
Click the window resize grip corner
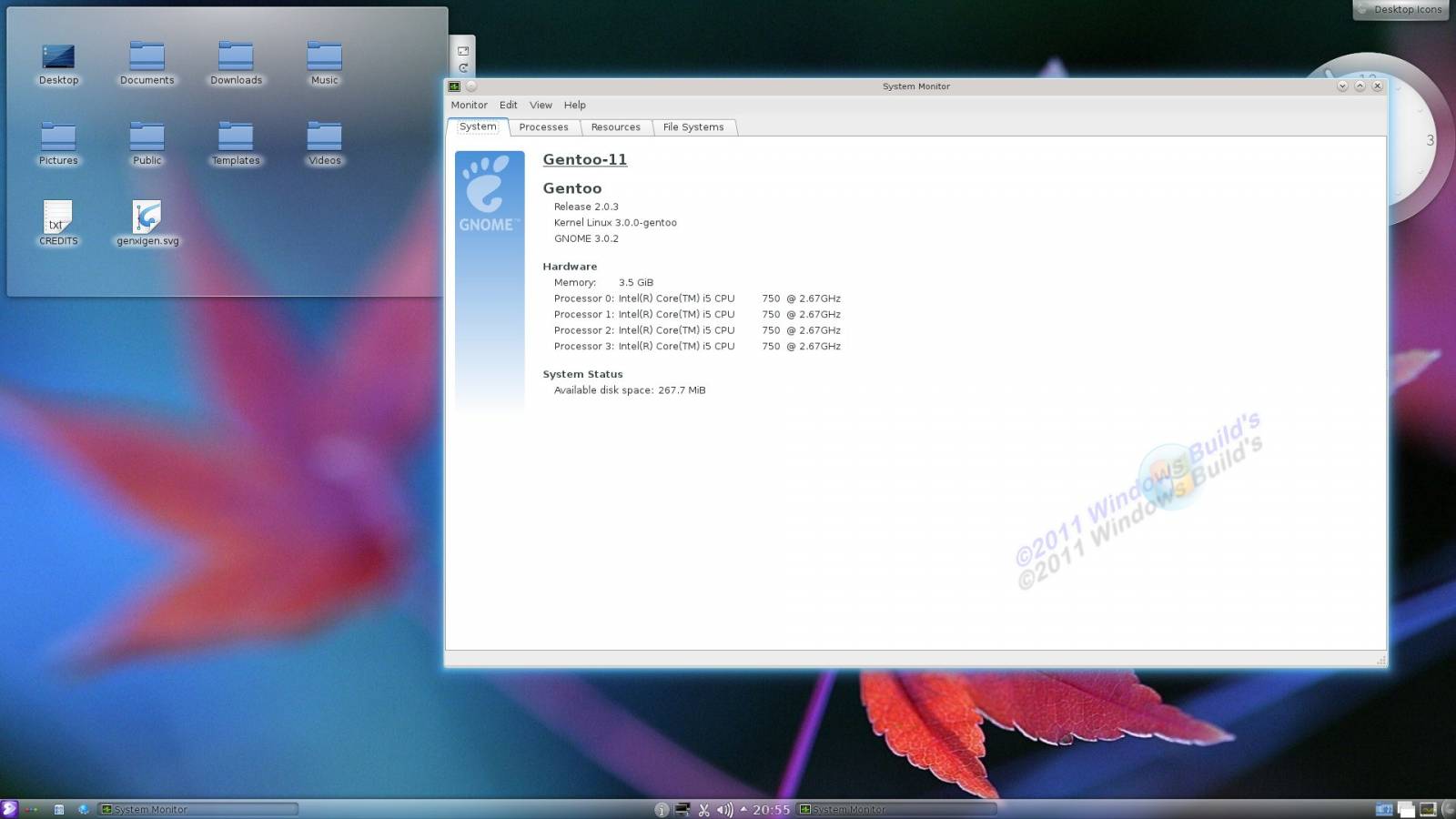[x=1381, y=662]
